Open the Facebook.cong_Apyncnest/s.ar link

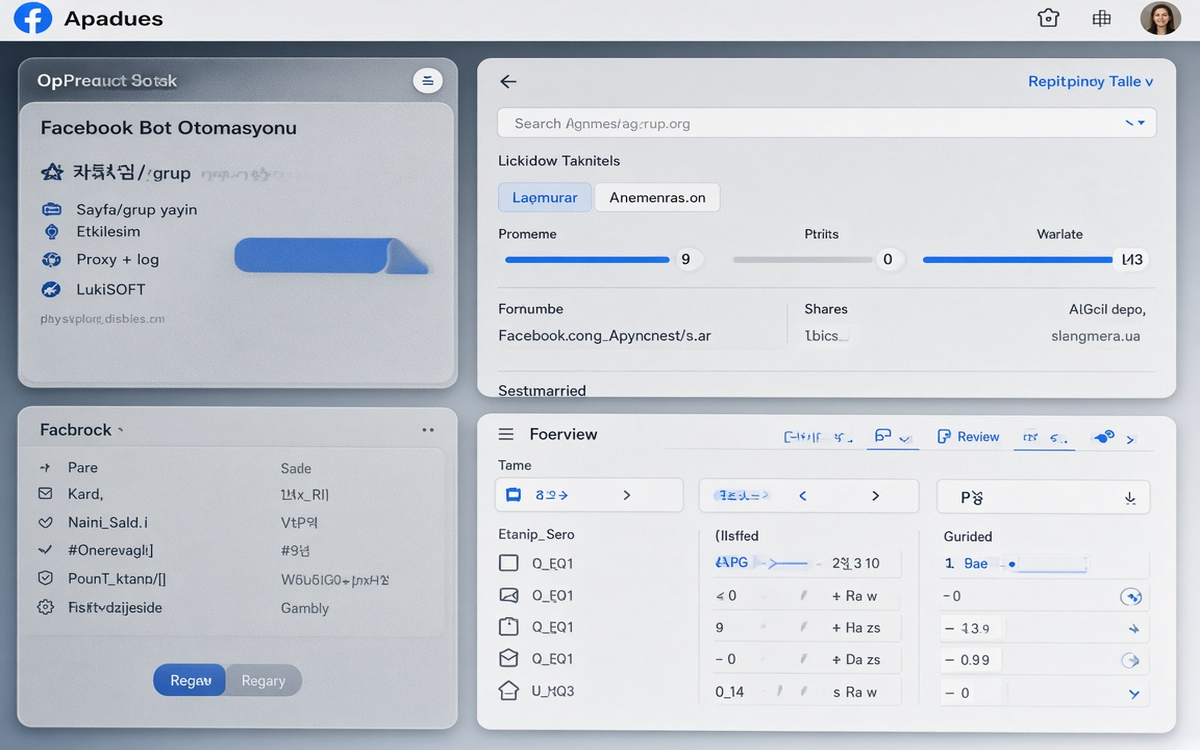604,336
